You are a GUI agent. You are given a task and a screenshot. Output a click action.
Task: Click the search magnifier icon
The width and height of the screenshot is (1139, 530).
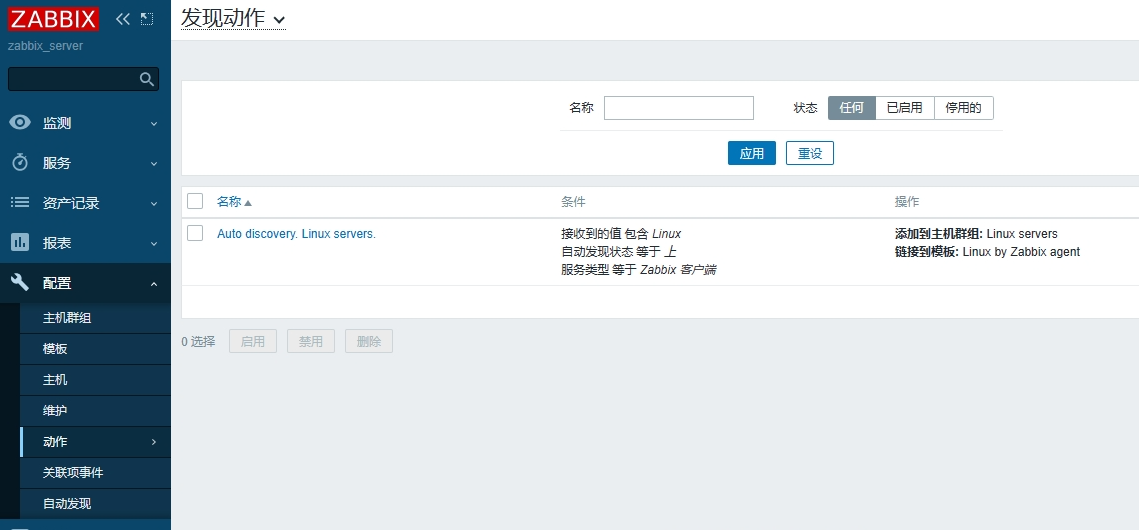click(147, 79)
